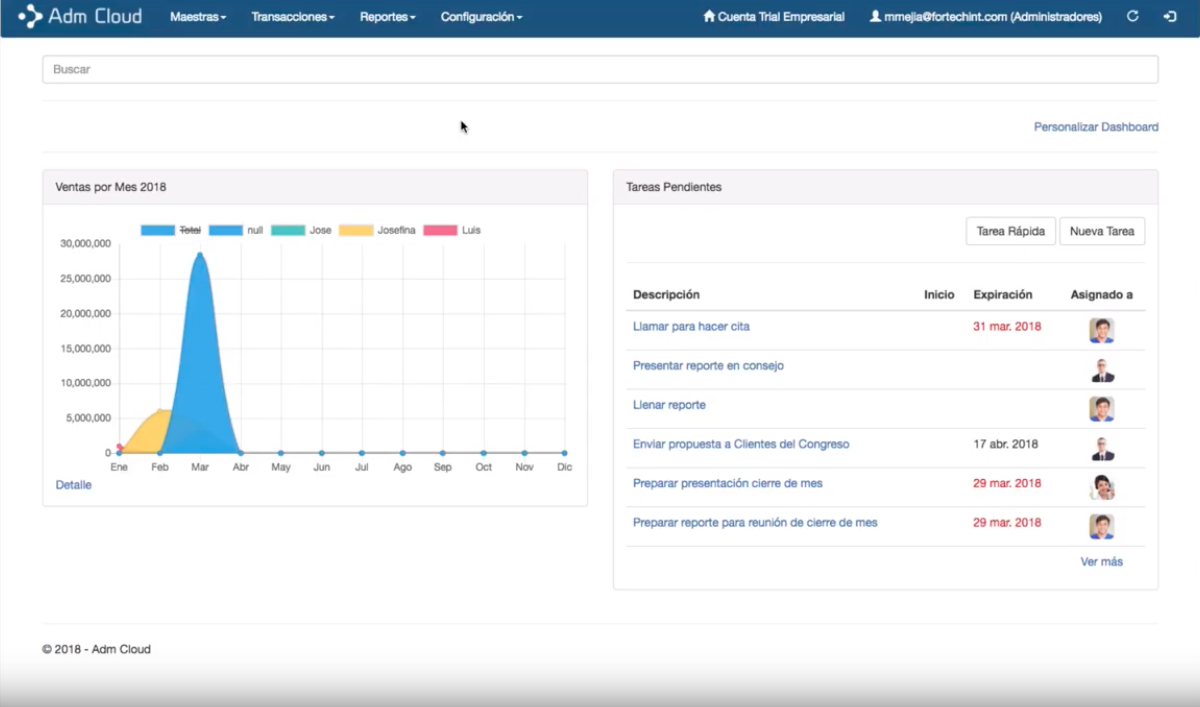Viewport: 1200px width, 707px height.
Task: Open the avatar photo for Llamar para hacer cita
Action: (x=1101, y=329)
